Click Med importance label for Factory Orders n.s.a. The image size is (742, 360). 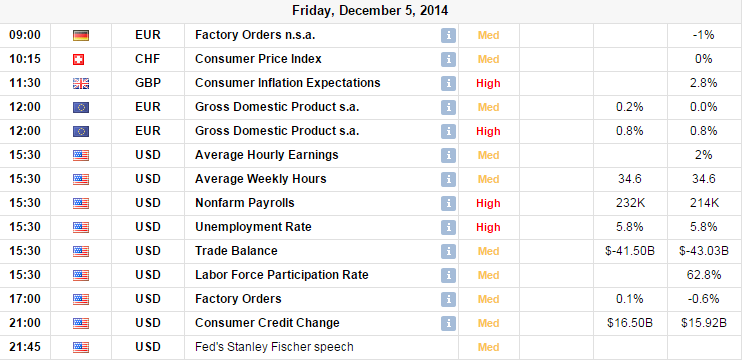click(488, 35)
